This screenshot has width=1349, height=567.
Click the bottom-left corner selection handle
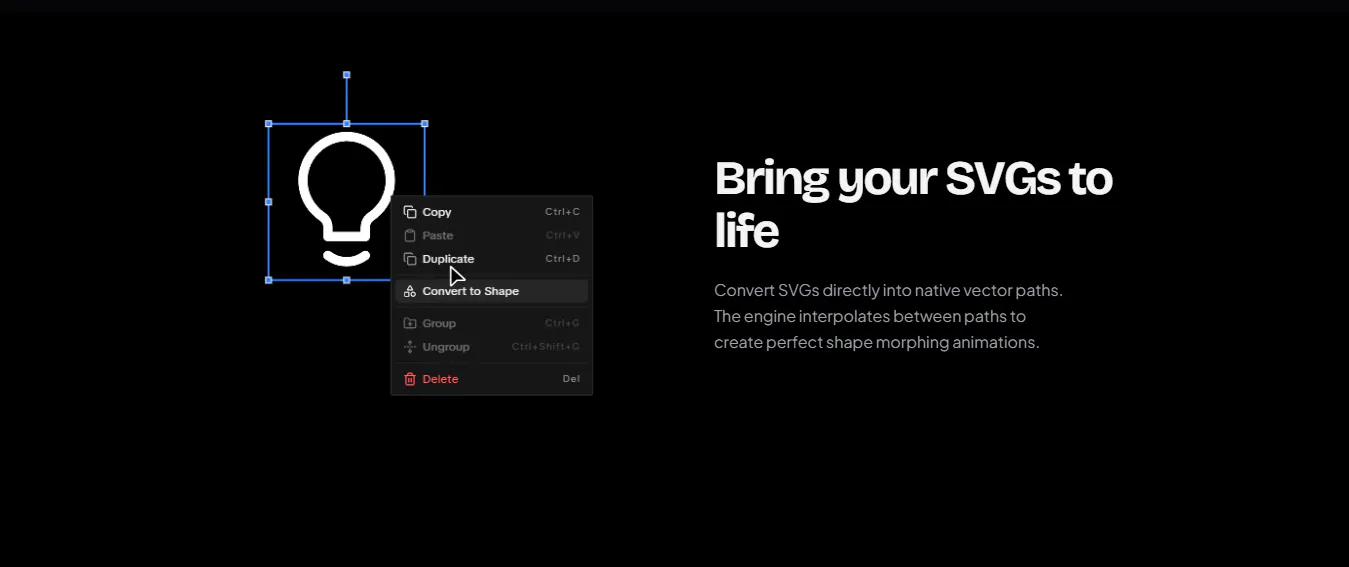268,280
